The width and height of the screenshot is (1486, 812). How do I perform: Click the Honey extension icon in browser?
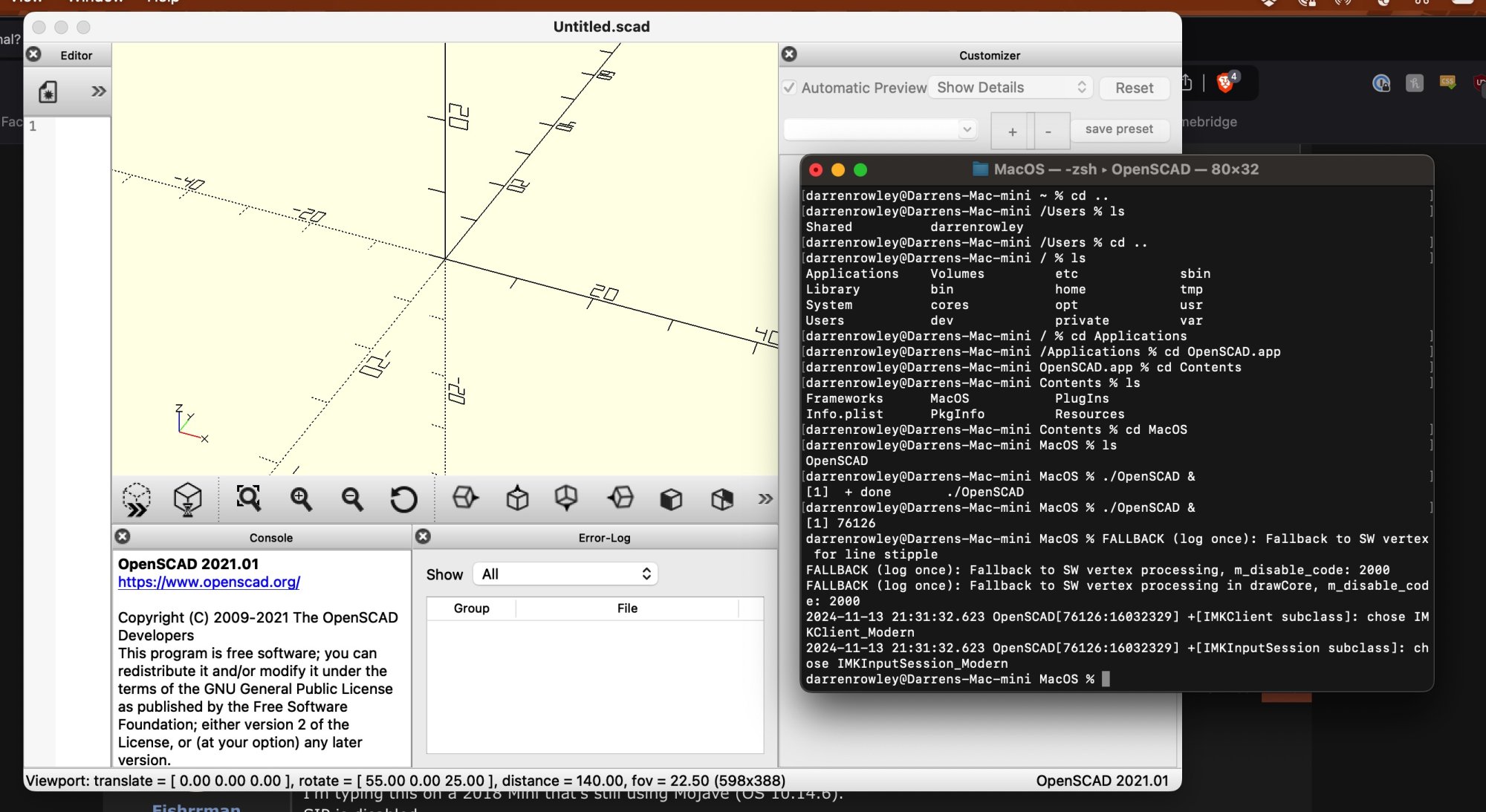[x=1415, y=83]
